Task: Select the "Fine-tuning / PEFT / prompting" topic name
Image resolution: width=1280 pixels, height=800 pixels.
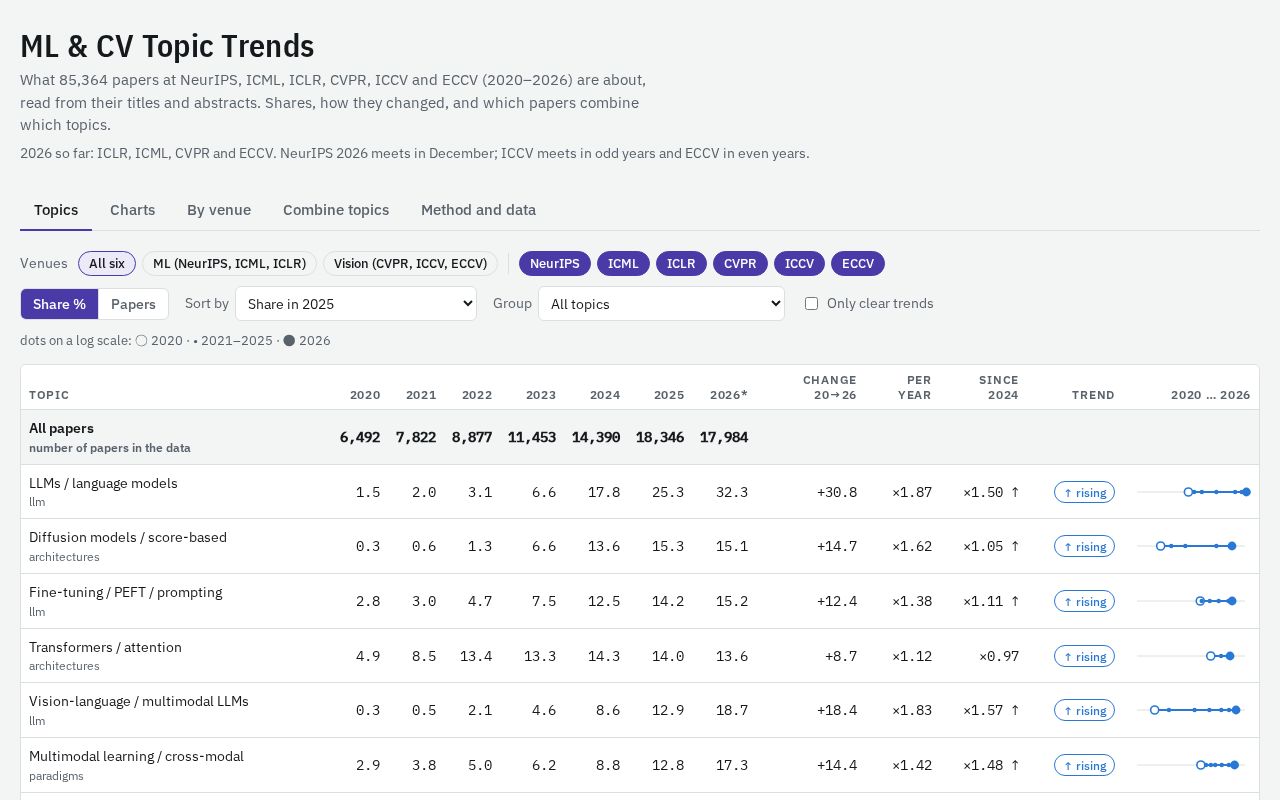Action: [126, 592]
